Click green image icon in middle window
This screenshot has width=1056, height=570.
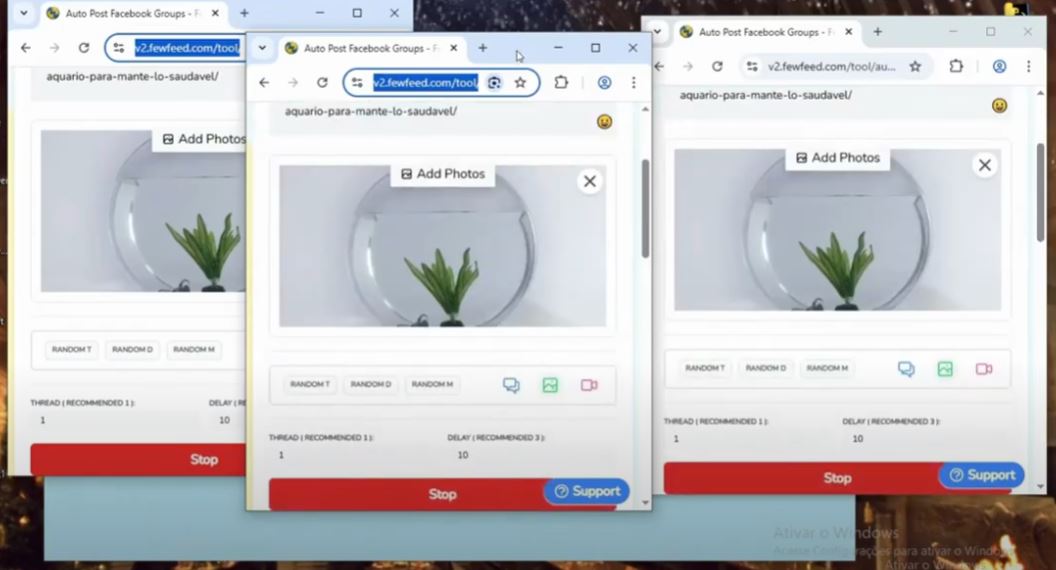coord(550,385)
